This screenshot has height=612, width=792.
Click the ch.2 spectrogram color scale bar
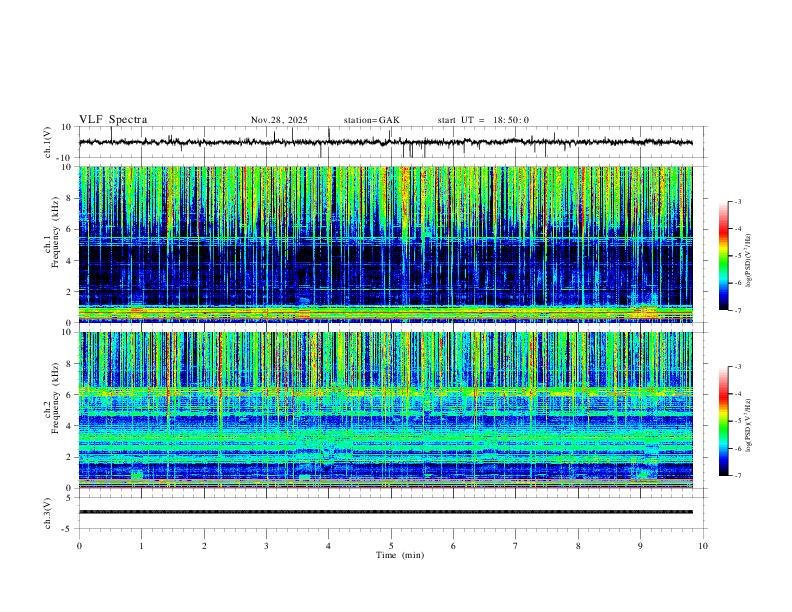pyautogui.click(x=723, y=421)
